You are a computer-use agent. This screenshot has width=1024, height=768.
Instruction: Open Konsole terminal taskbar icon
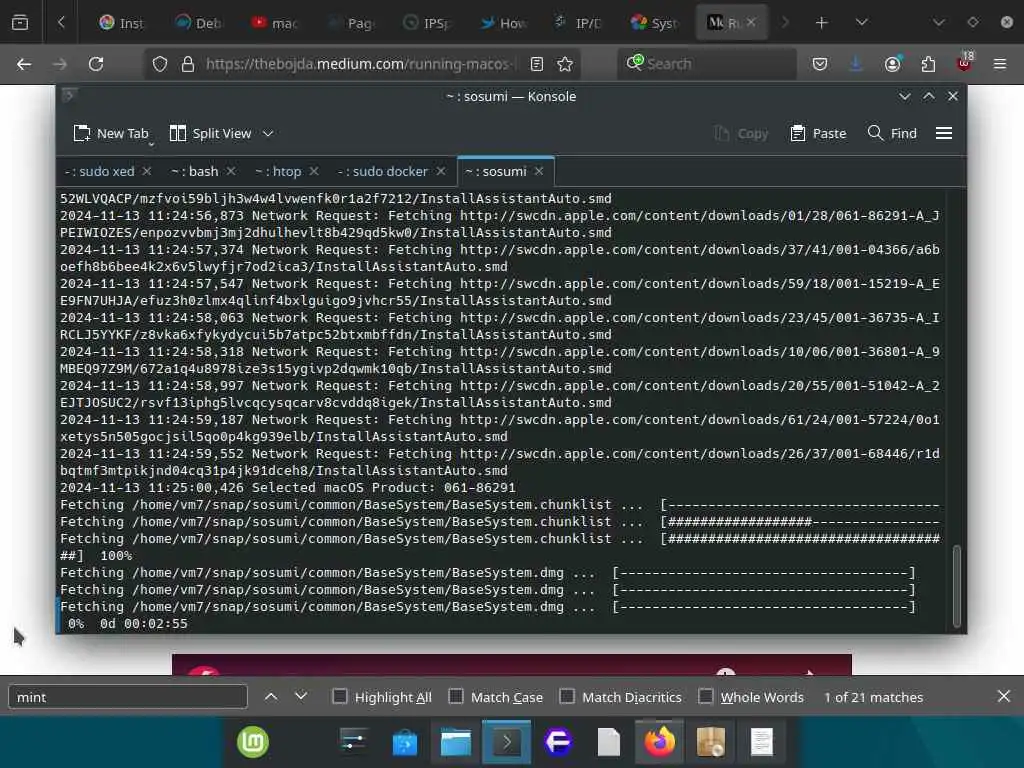tap(507, 743)
